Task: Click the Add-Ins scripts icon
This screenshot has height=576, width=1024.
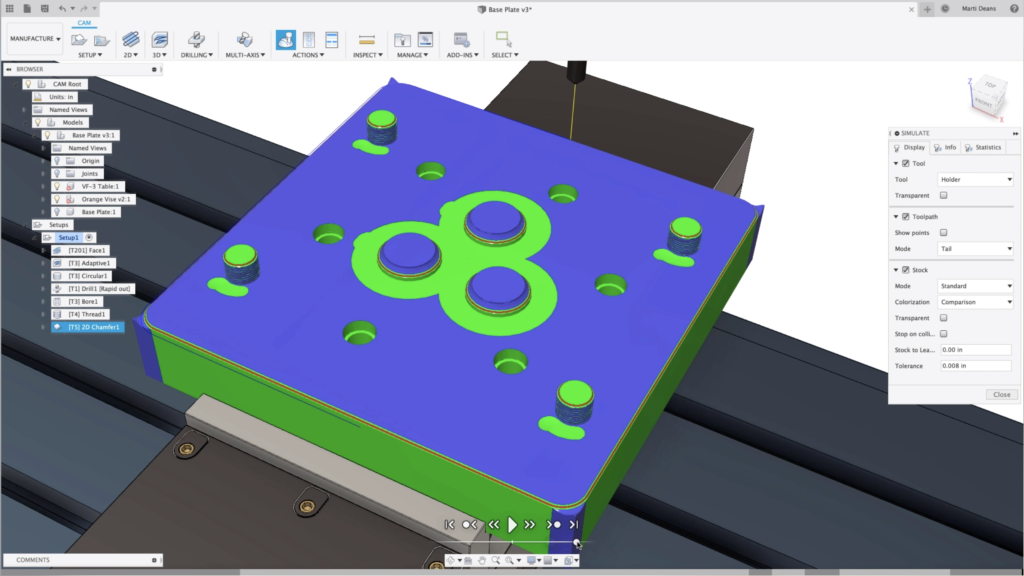Action: pos(461,40)
